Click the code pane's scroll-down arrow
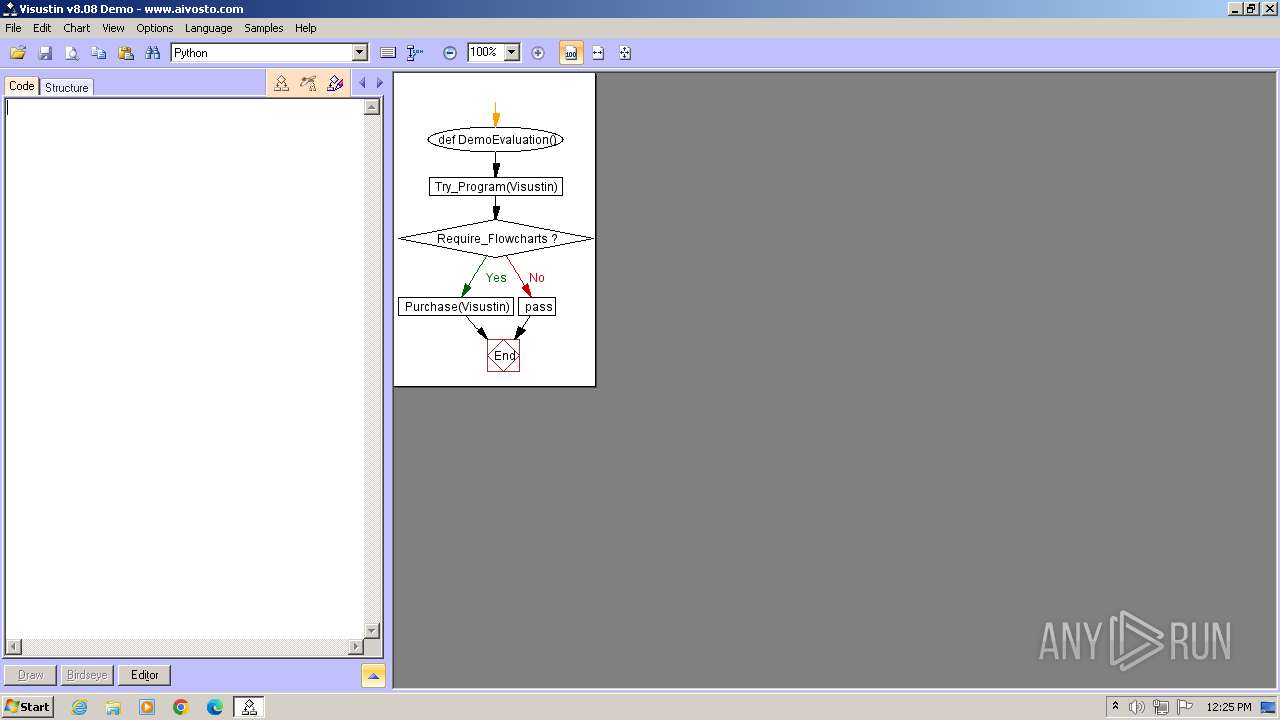The height and width of the screenshot is (720, 1280). pyautogui.click(x=372, y=631)
